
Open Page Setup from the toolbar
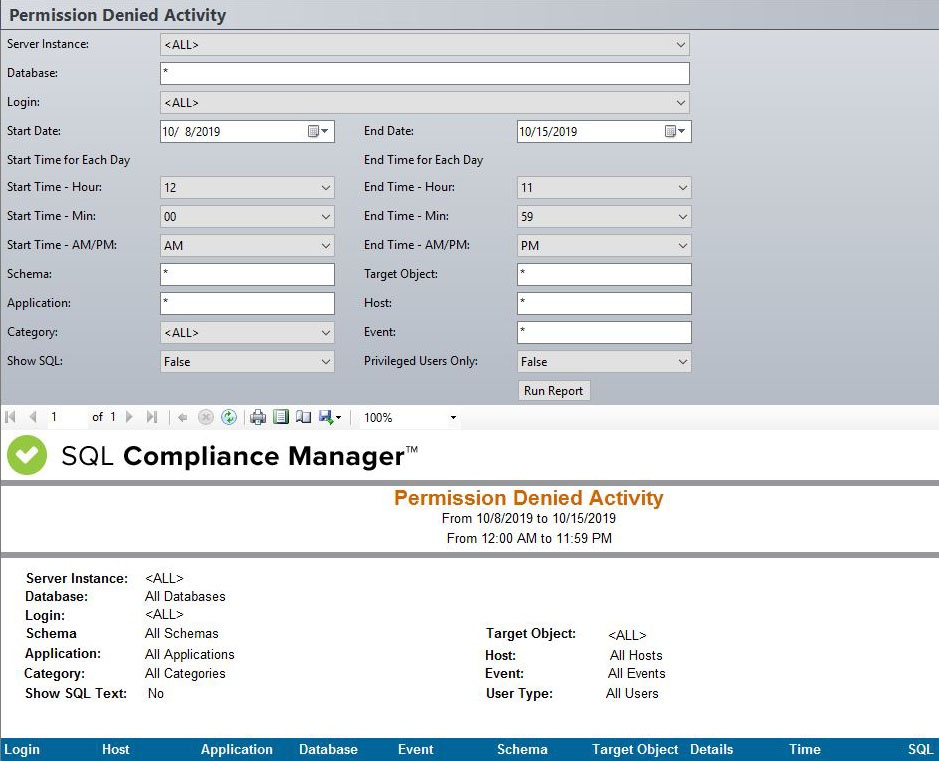[303, 417]
